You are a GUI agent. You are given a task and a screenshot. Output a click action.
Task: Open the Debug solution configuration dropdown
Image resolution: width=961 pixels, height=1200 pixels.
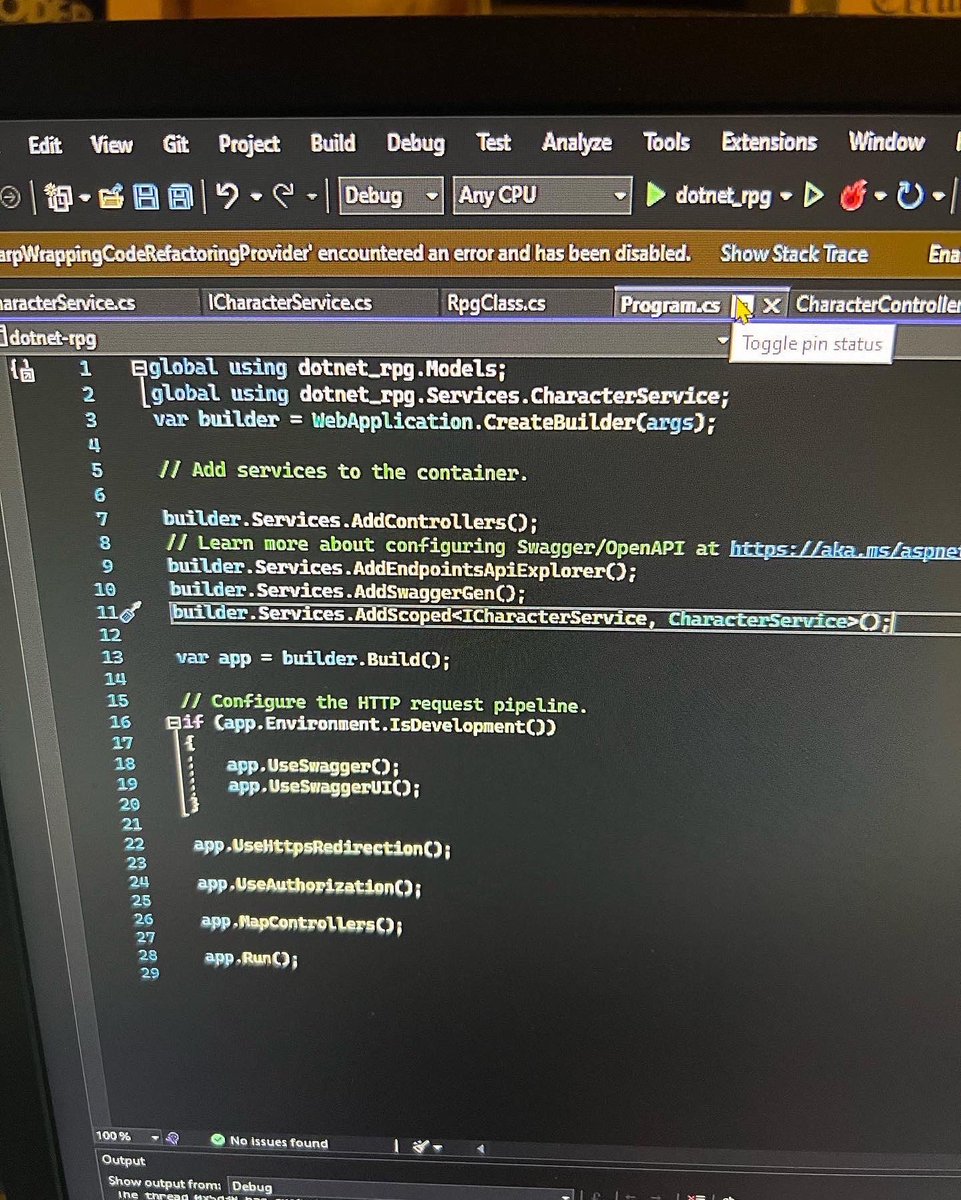click(391, 195)
